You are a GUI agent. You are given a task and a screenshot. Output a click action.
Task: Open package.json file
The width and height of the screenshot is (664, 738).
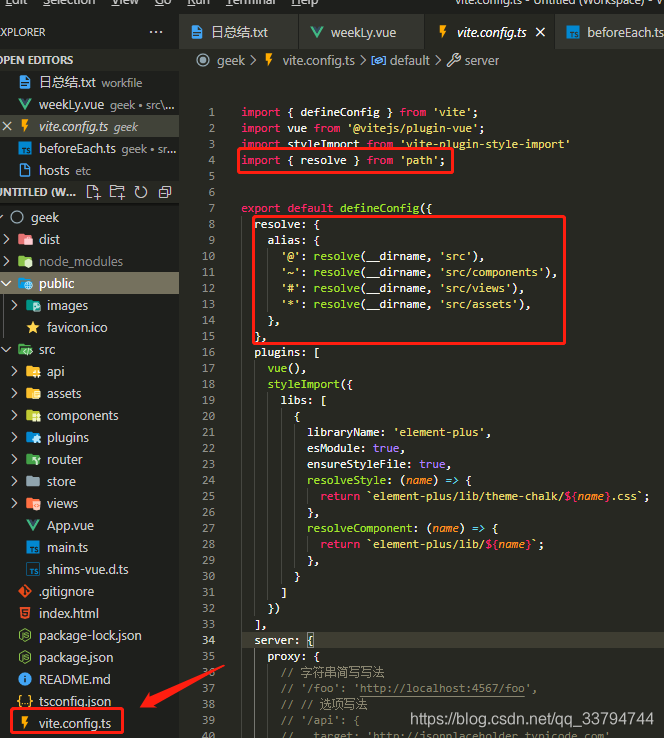click(89, 658)
